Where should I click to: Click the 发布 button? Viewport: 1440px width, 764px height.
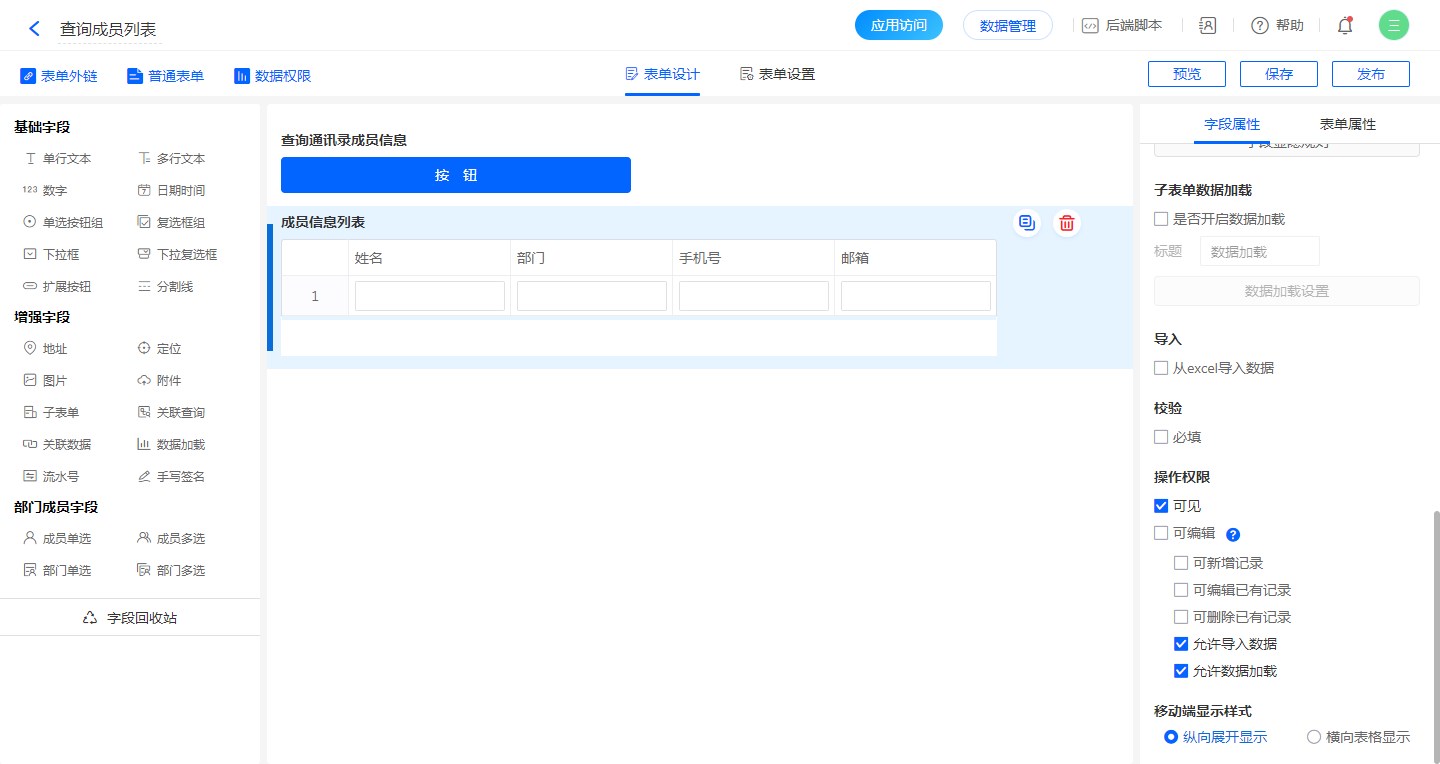click(1371, 74)
